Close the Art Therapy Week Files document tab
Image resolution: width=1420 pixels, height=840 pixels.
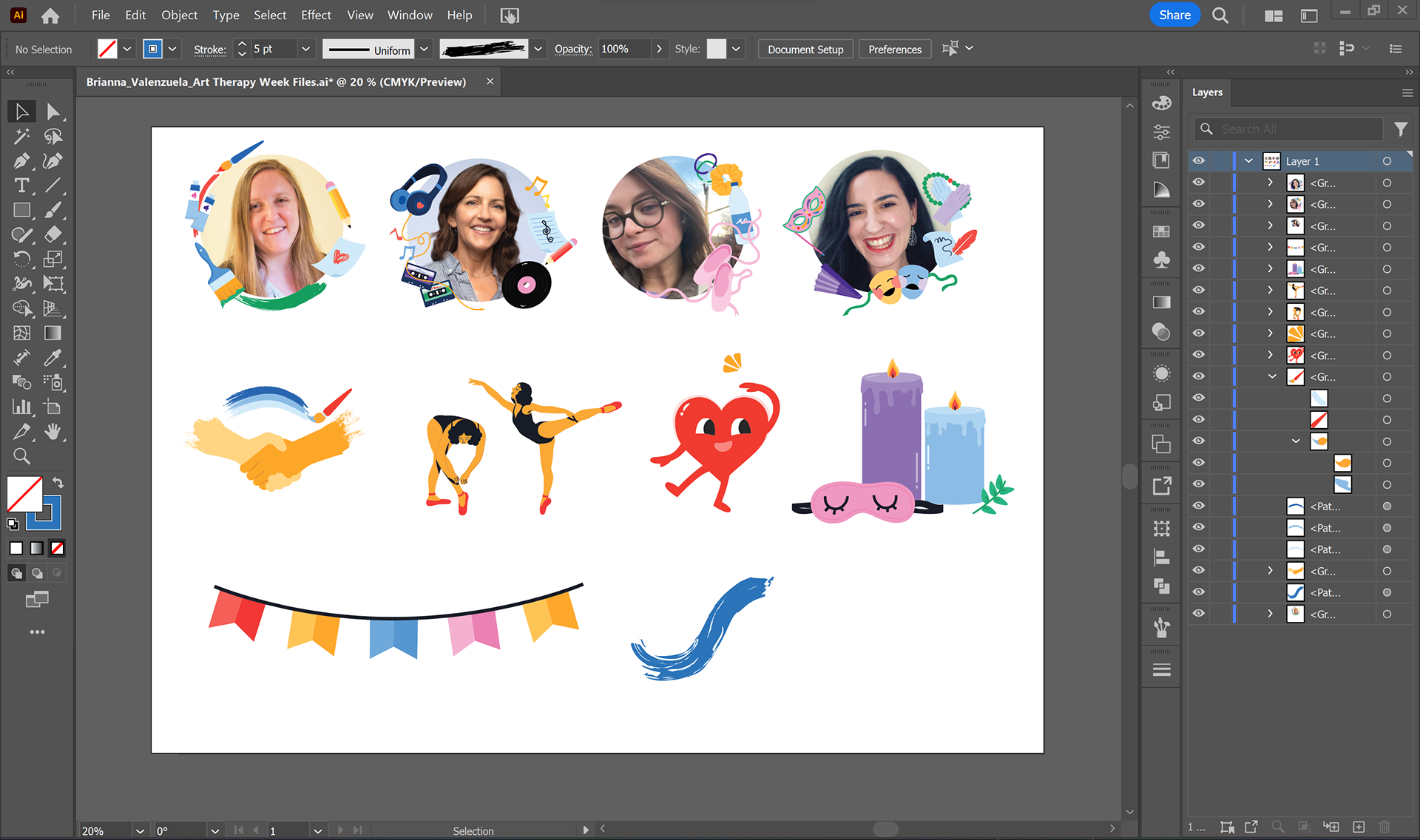pyautogui.click(x=490, y=81)
